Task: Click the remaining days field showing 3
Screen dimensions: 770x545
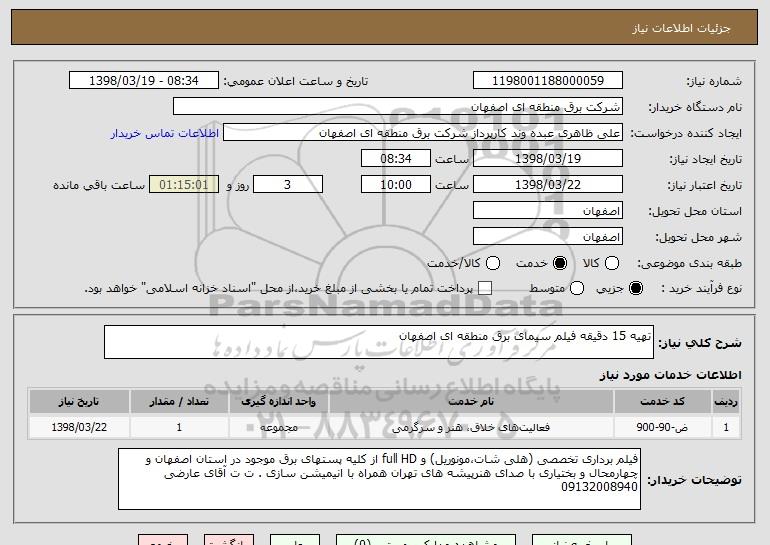Action: [x=288, y=185]
